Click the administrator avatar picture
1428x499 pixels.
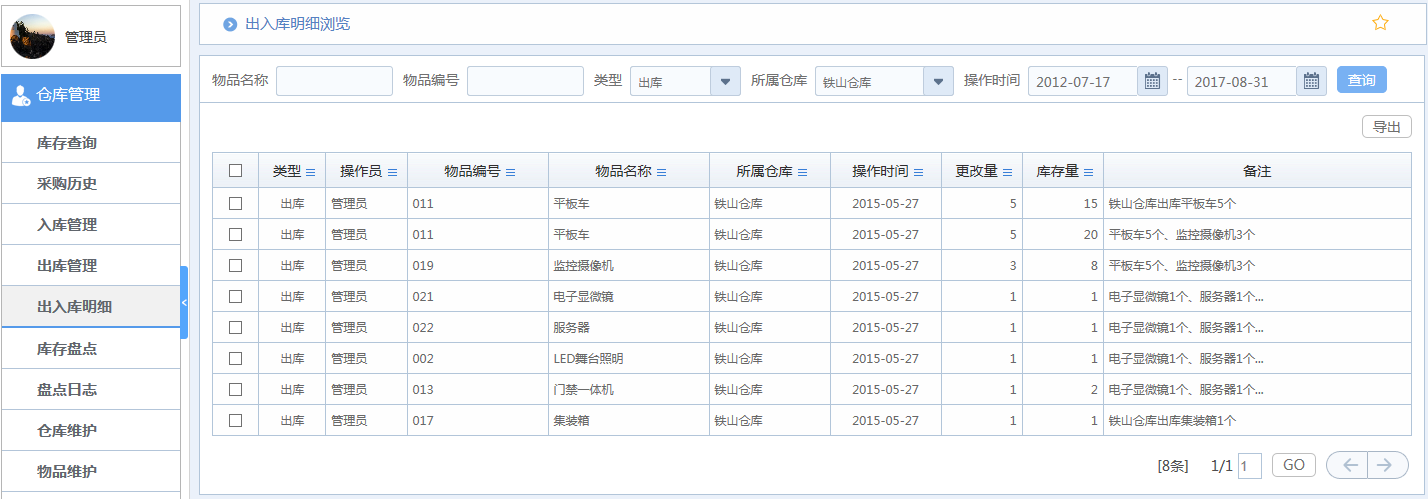tap(32, 36)
